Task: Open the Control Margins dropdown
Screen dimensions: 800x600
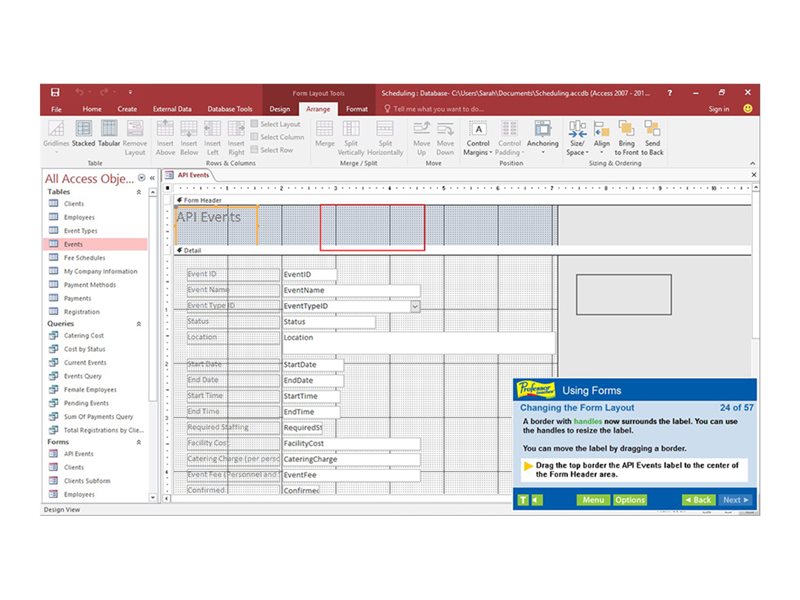Action: [478, 137]
